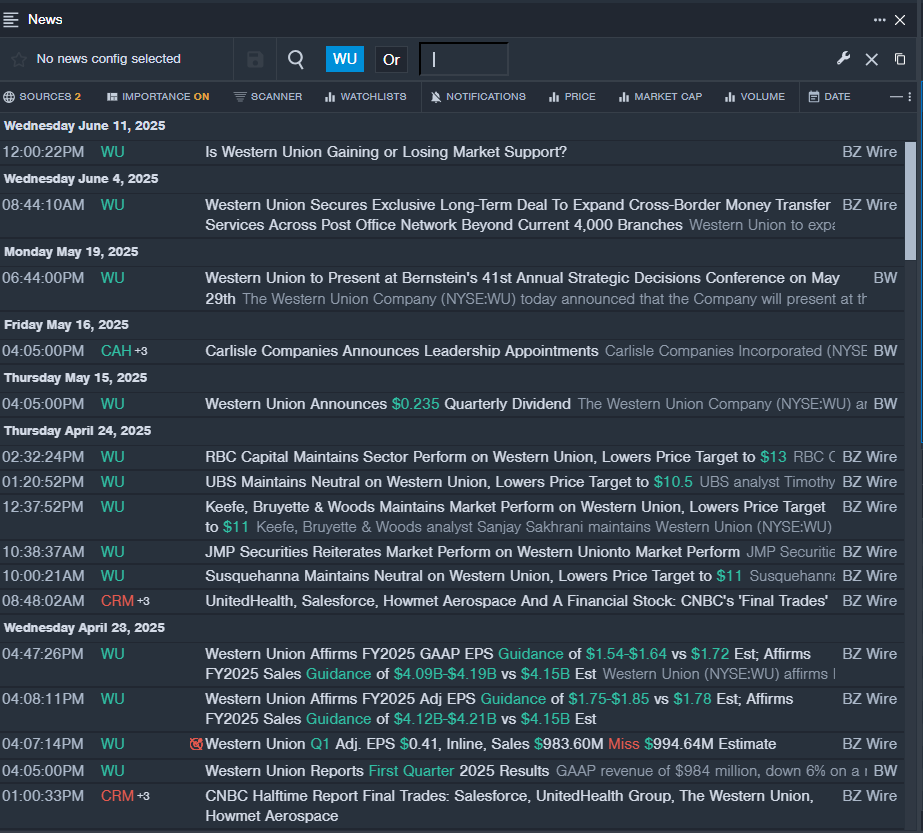Select the Friday May 16, 2025 date header
Viewport: 923px width, 833px height.
coord(67,325)
